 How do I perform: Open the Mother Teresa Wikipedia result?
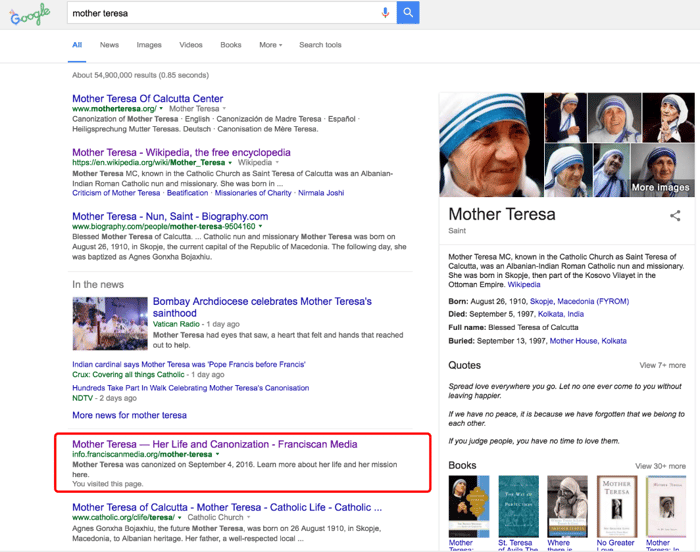(x=181, y=153)
